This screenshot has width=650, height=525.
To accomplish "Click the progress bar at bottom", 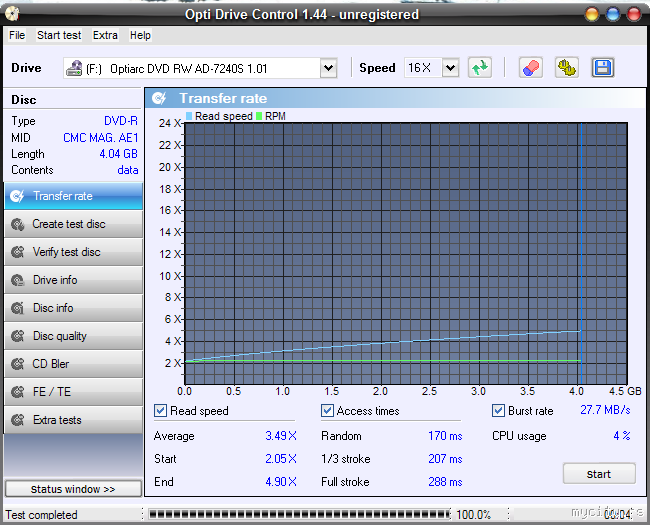I will click(x=298, y=515).
